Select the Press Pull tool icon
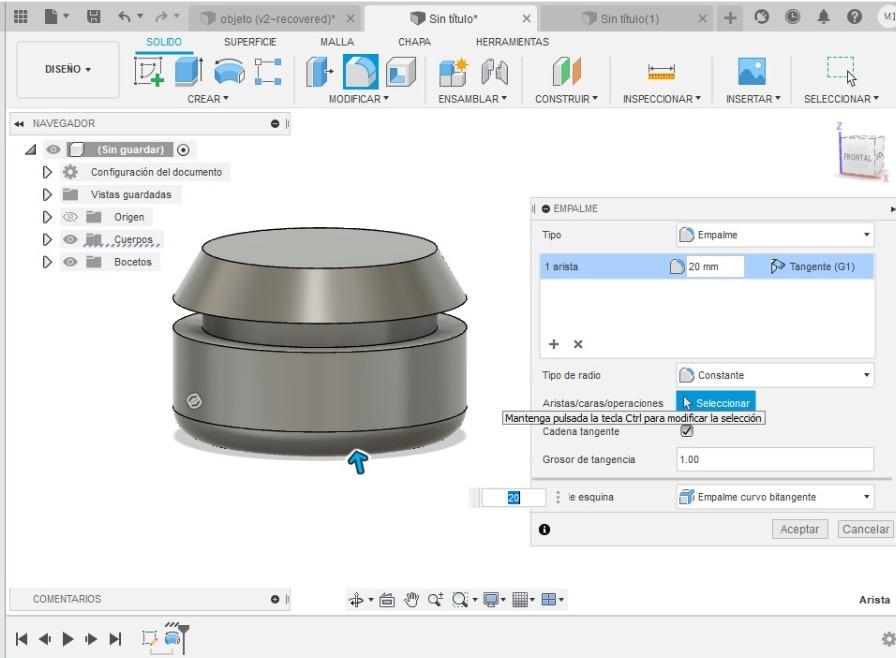The width and height of the screenshot is (896, 658). 319,71
